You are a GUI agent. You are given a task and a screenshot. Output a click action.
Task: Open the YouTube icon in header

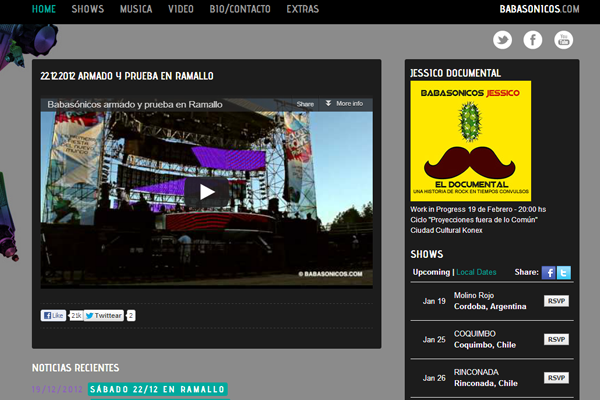(x=563, y=40)
